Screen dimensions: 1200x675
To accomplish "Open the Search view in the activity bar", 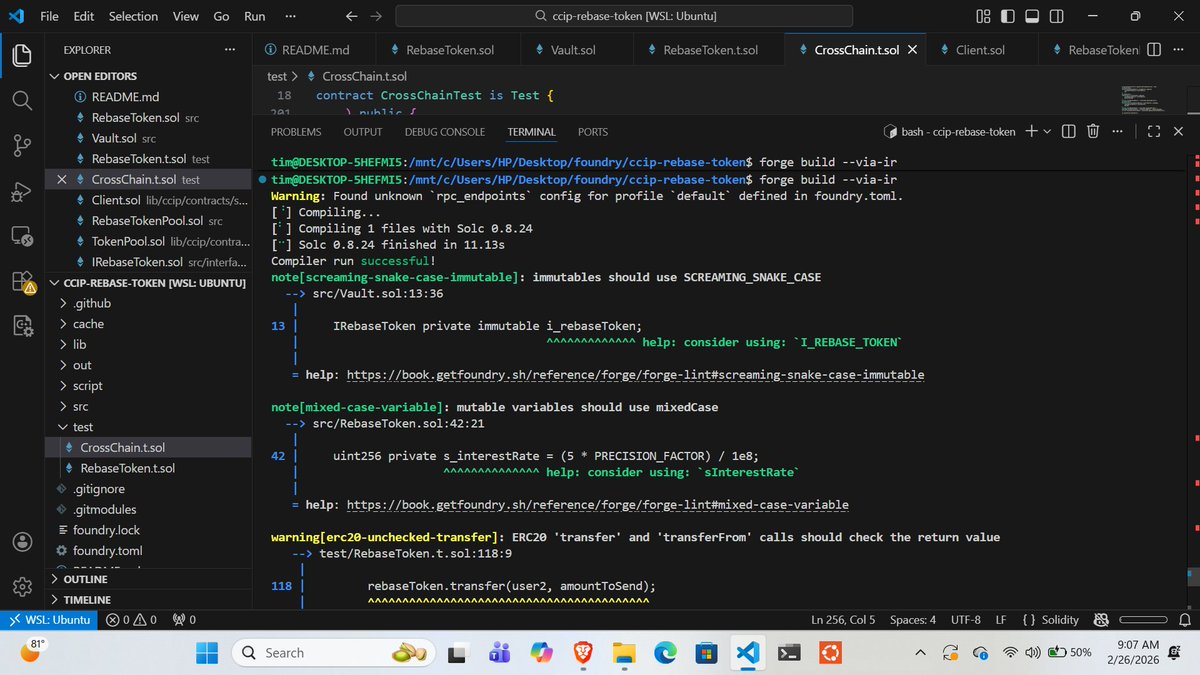I will [x=22, y=100].
